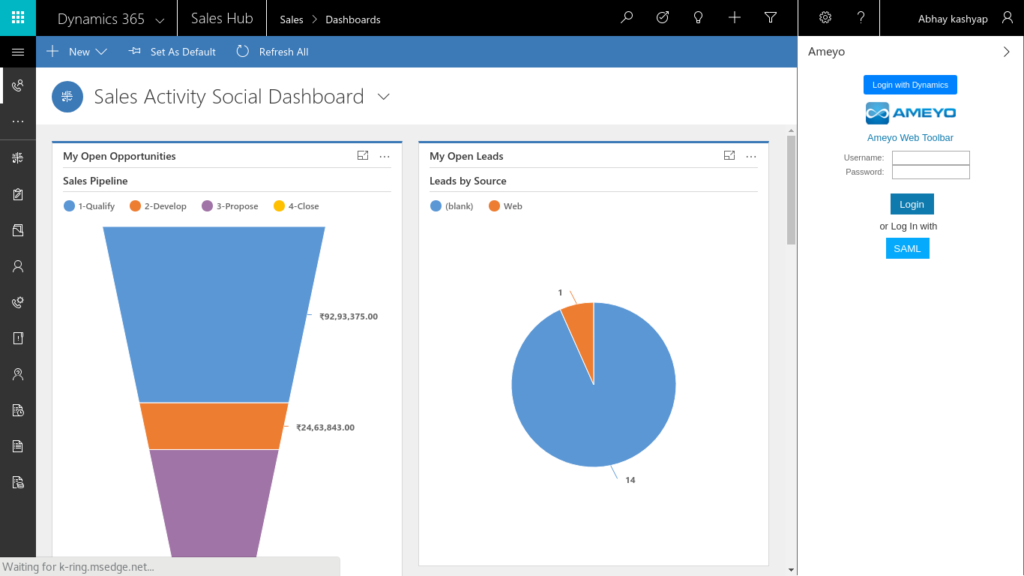This screenshot has width=1024, height=576.
Task: Click the New command button
Action: (69, 52)
